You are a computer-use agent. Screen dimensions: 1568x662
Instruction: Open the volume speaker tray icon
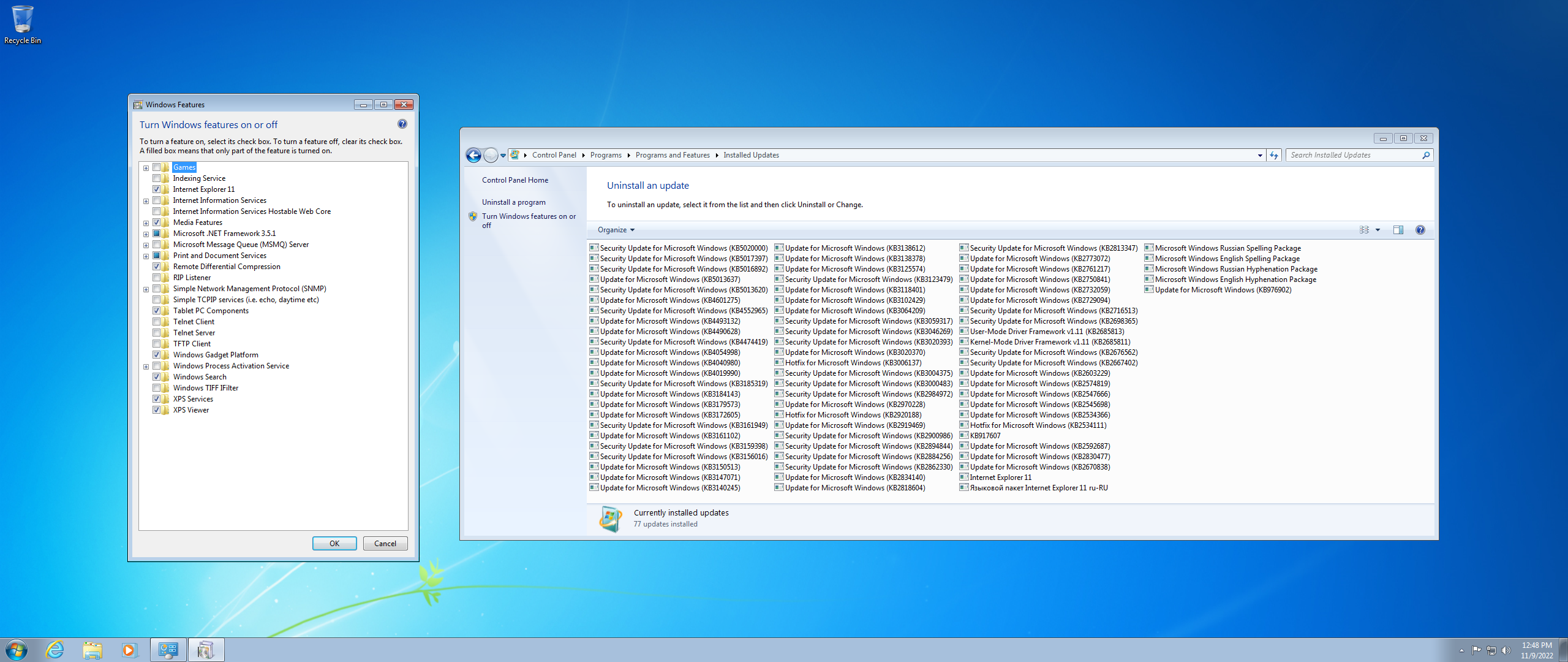click(1506, 650)
